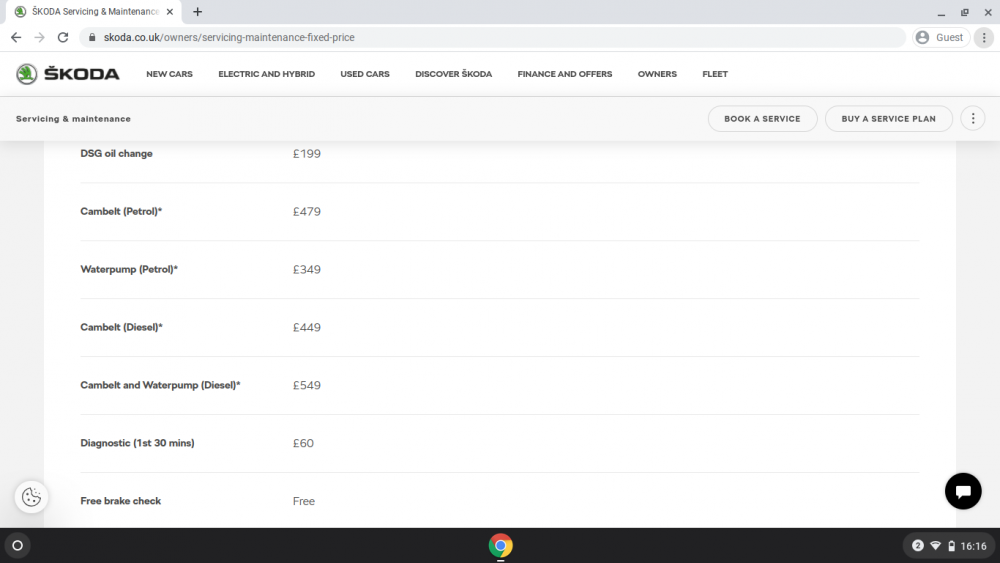Click the Free value for brake check

point(304,501)
